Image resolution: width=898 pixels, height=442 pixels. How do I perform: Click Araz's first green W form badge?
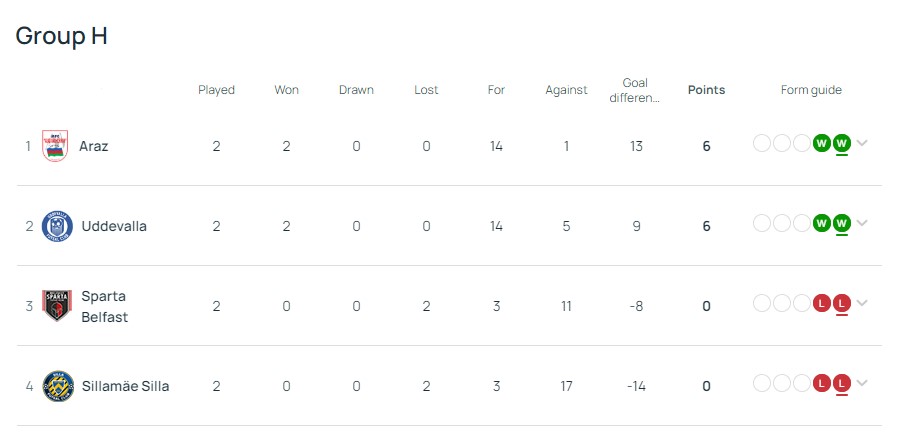[822, 143]
